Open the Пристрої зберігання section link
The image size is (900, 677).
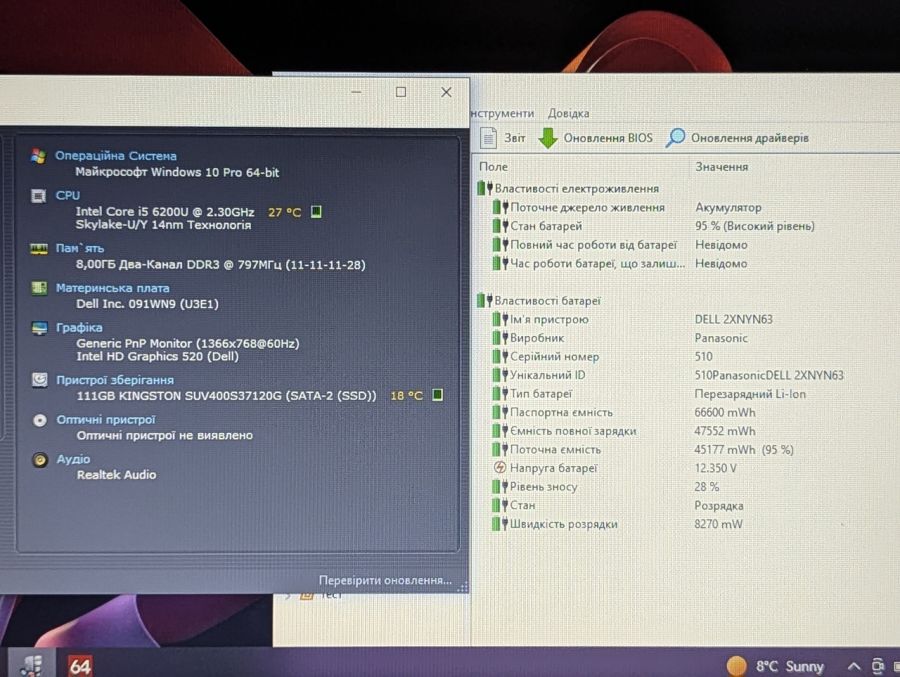pos(115,380)
